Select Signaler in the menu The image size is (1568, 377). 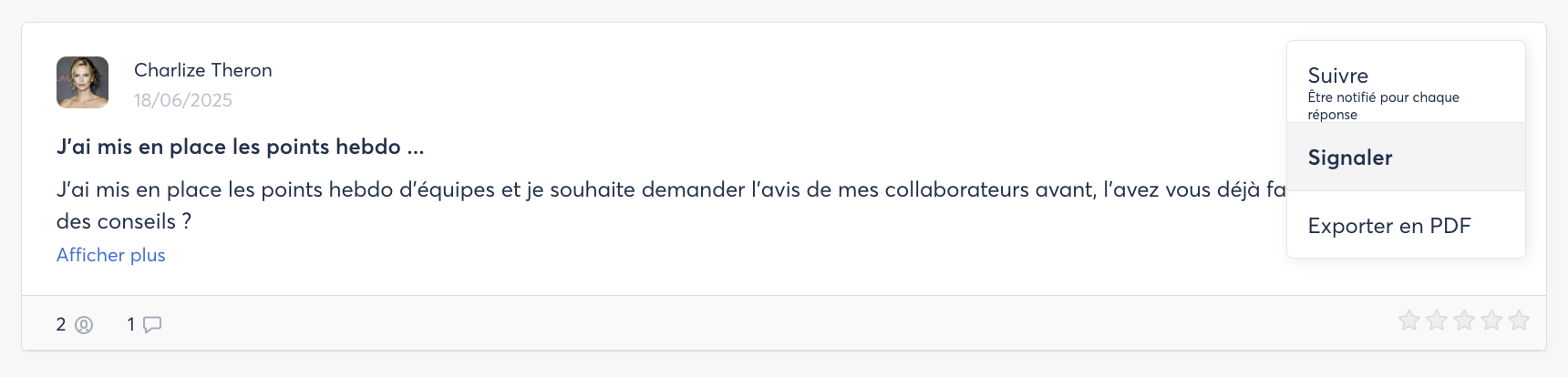point(1350,158)
